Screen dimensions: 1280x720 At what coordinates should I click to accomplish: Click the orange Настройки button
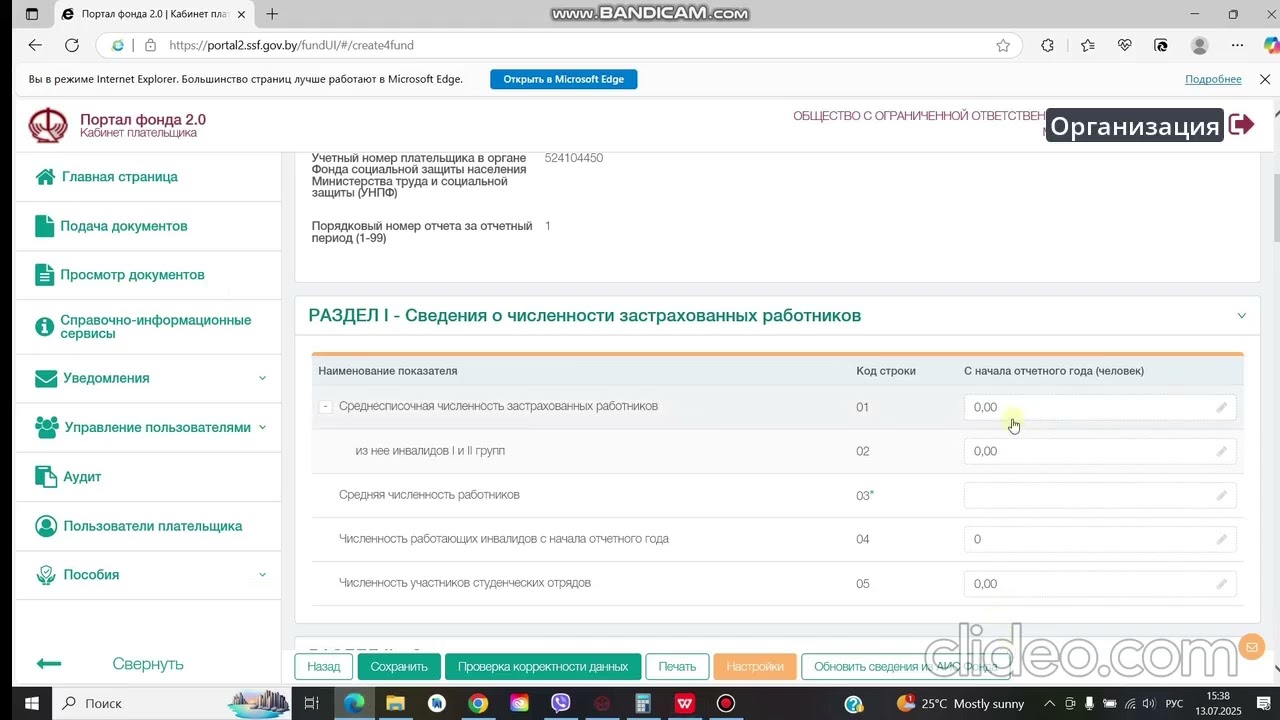click(755, 667)
